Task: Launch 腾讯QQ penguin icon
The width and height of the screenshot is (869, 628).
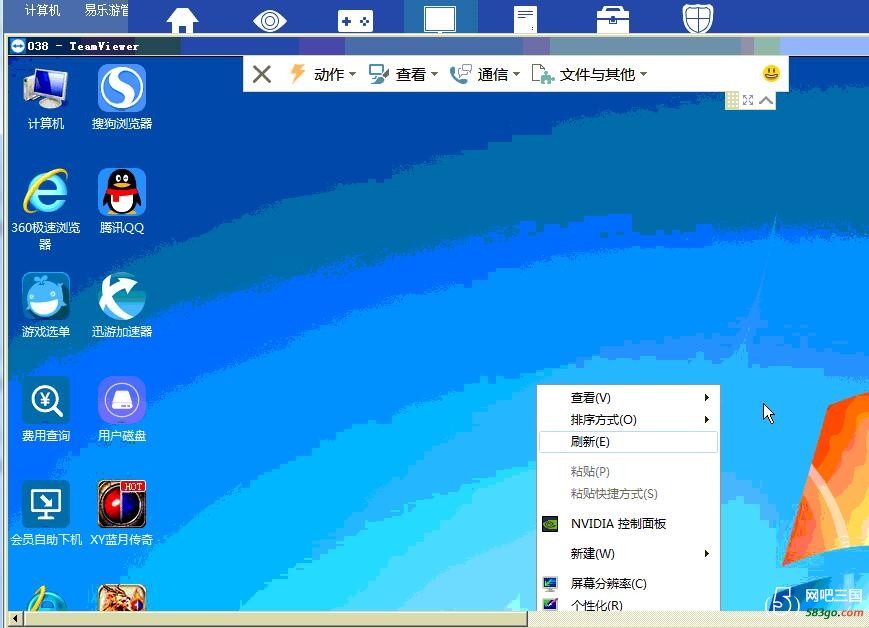Action: click(122, 202)
